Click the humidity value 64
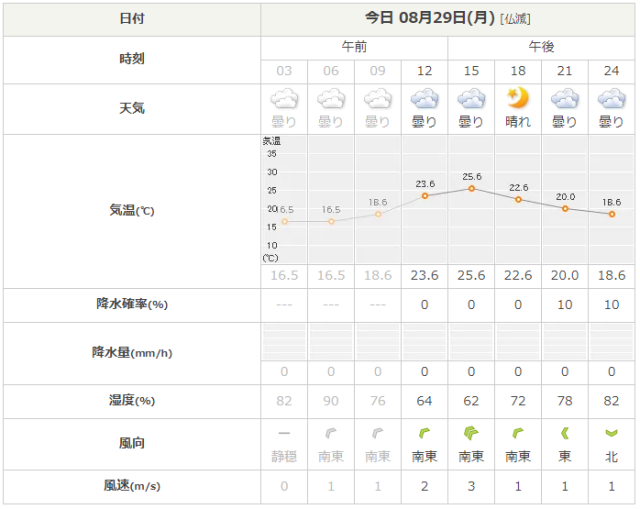This screenshot has width=640, height=509. [x=424, y=401]
